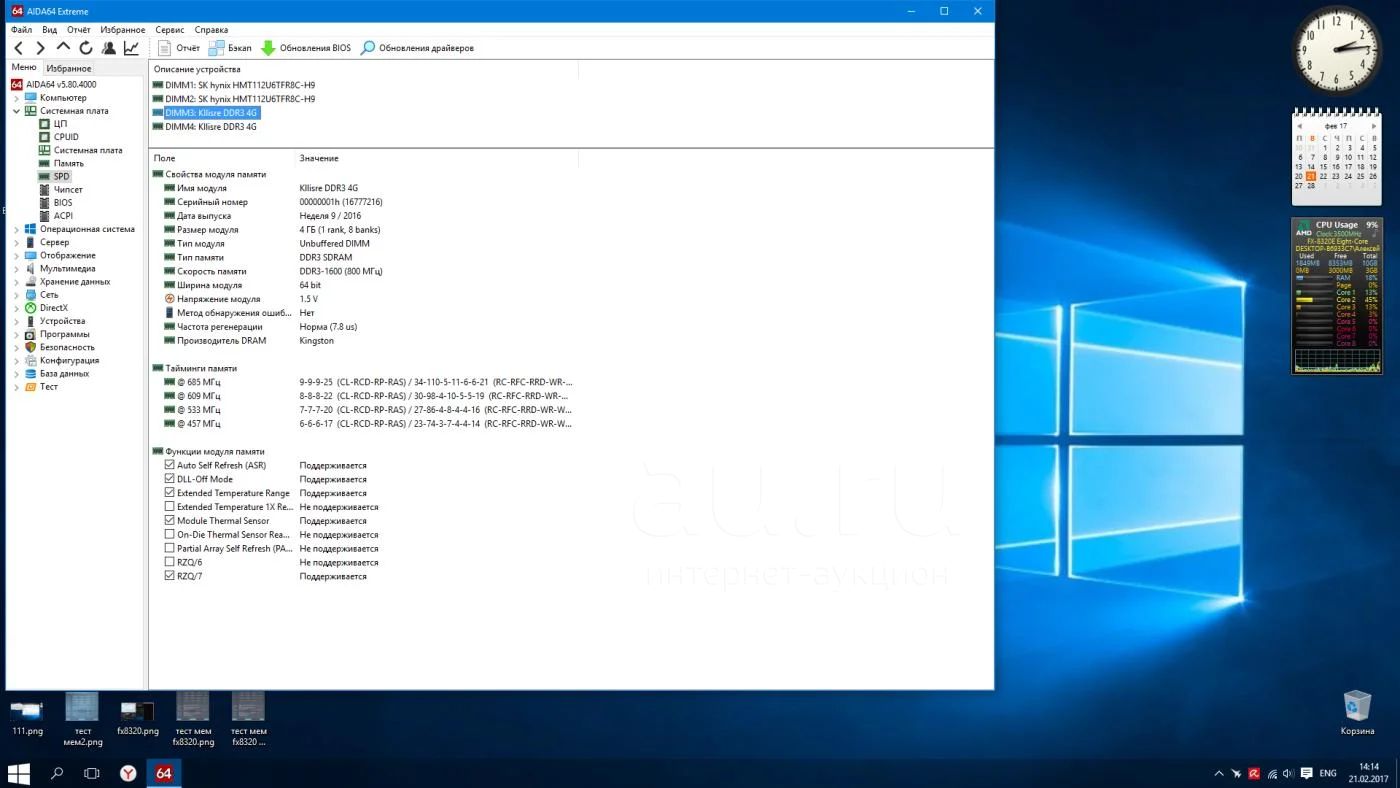The image size is (1400, 788).
Task: Show hidden tray icons chevron
Action: [1218, 773]
